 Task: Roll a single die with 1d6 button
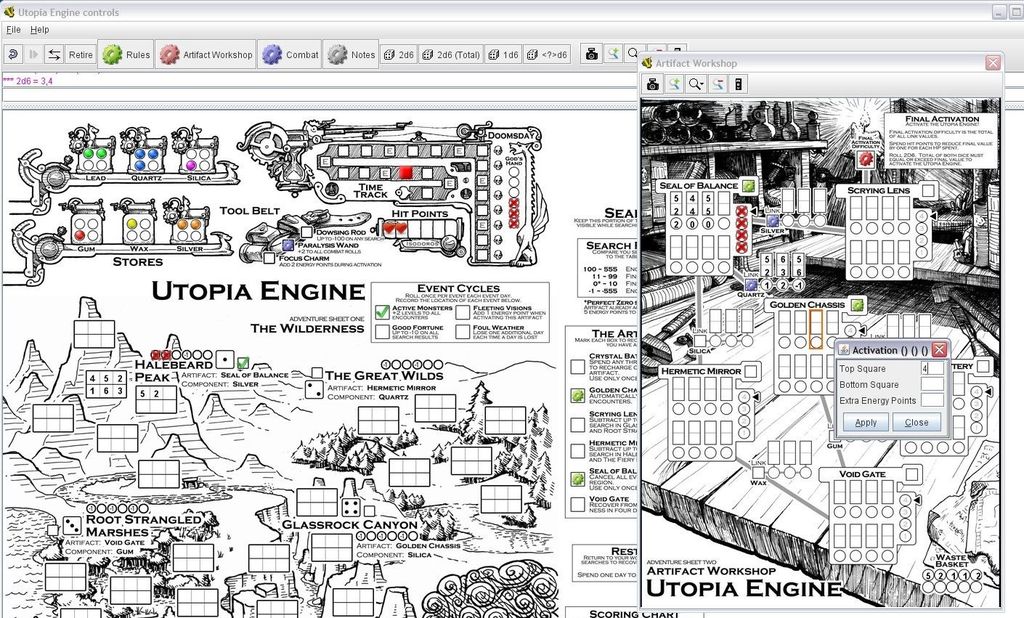(510, 55)
